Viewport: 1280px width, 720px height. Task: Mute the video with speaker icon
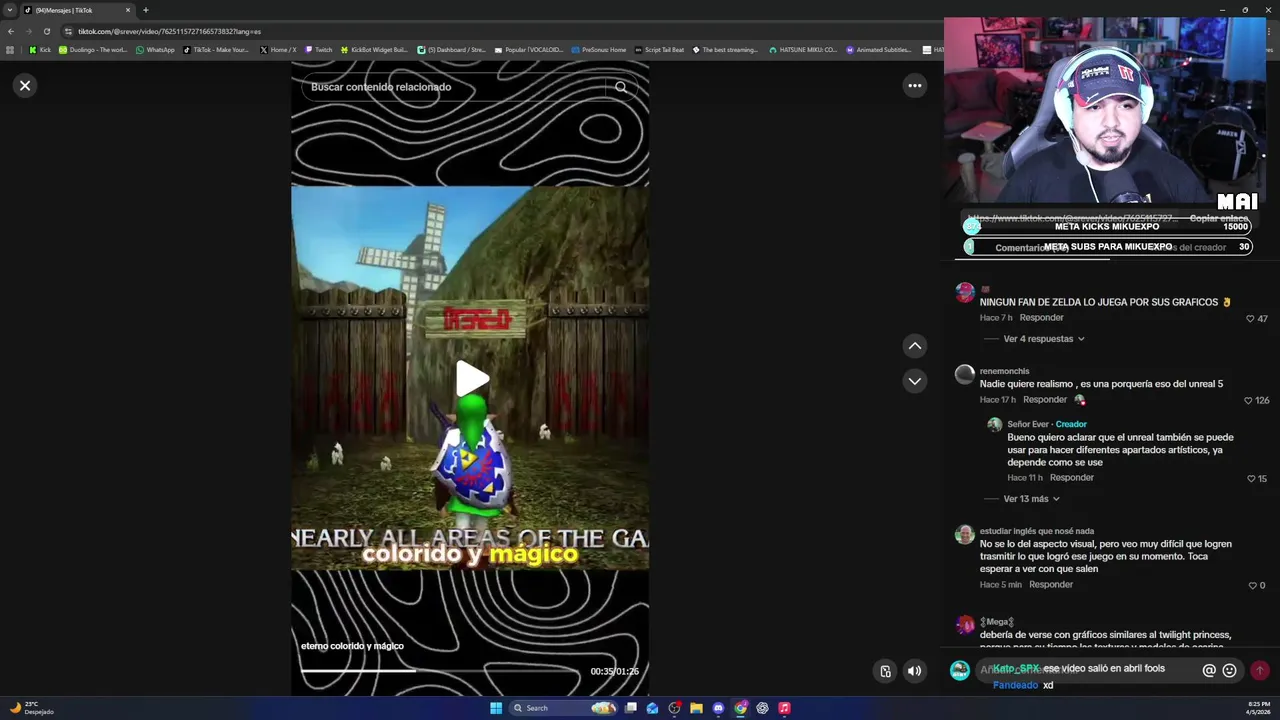914,671
